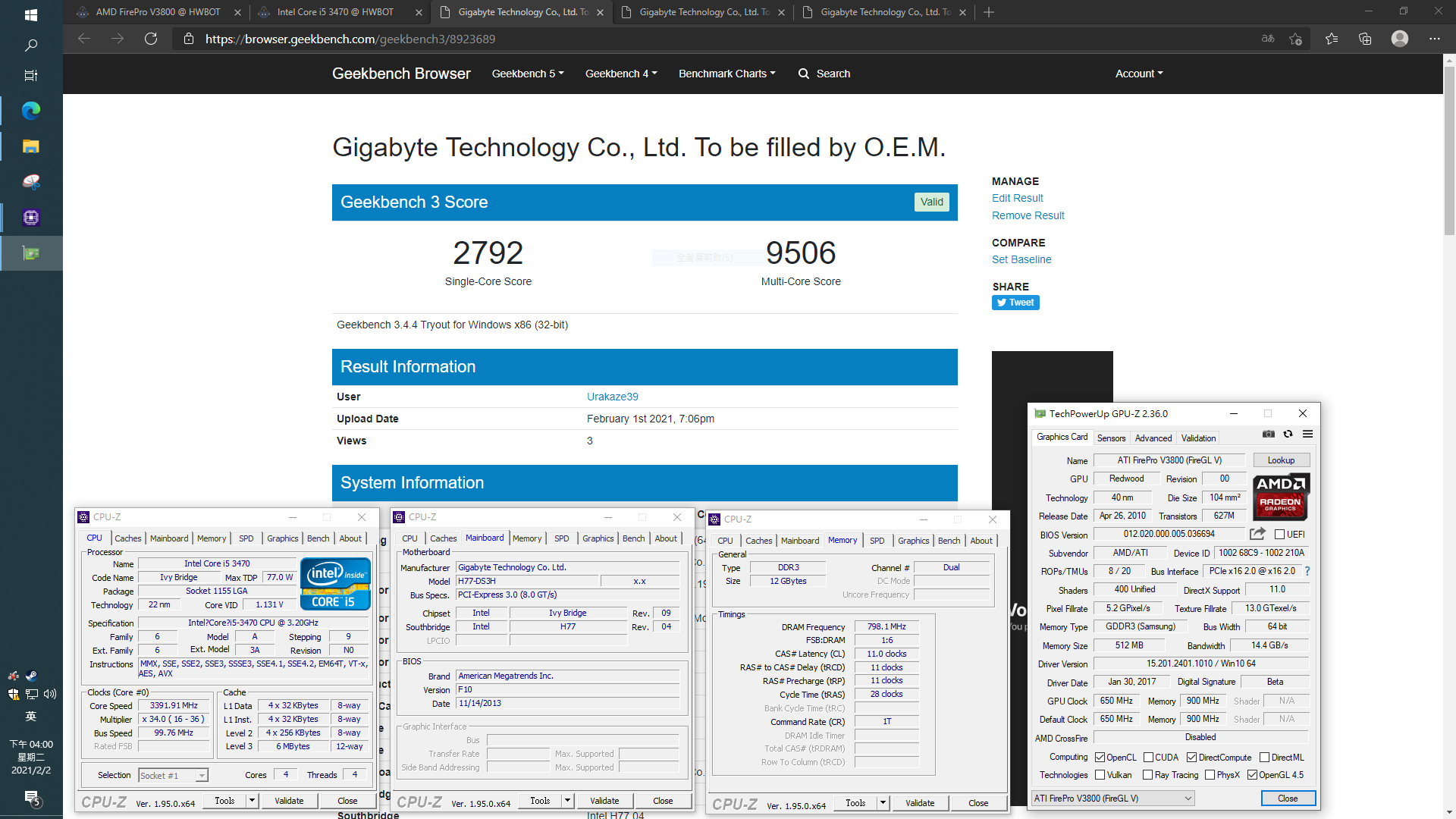Toggle the OpenGL 4.5 checkbox
The image size is (1456, 819).
1253,775
